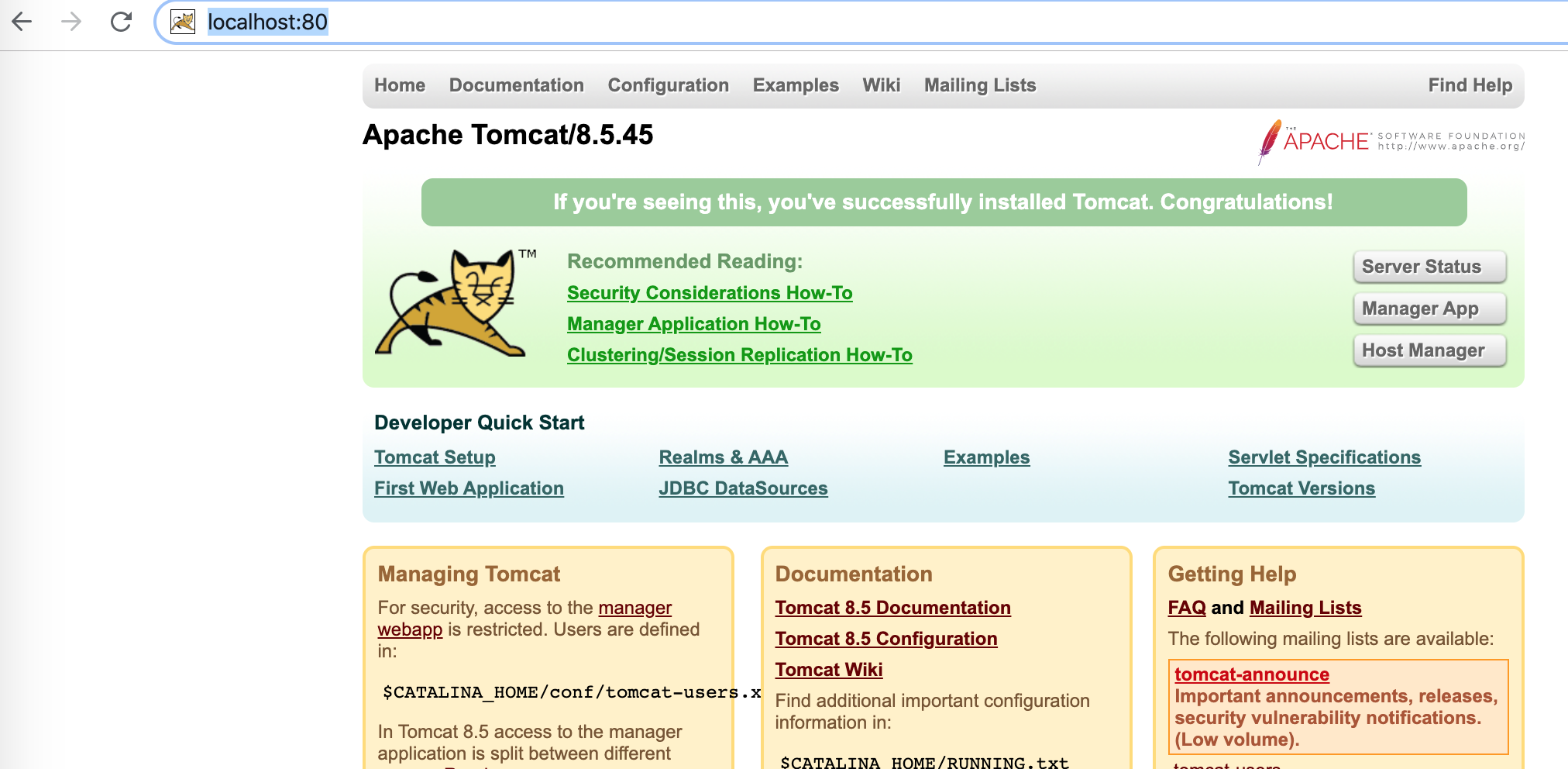Open the Tomcat Versions link
Viewport: 1568px width, 769px height.
[1302, 488]
